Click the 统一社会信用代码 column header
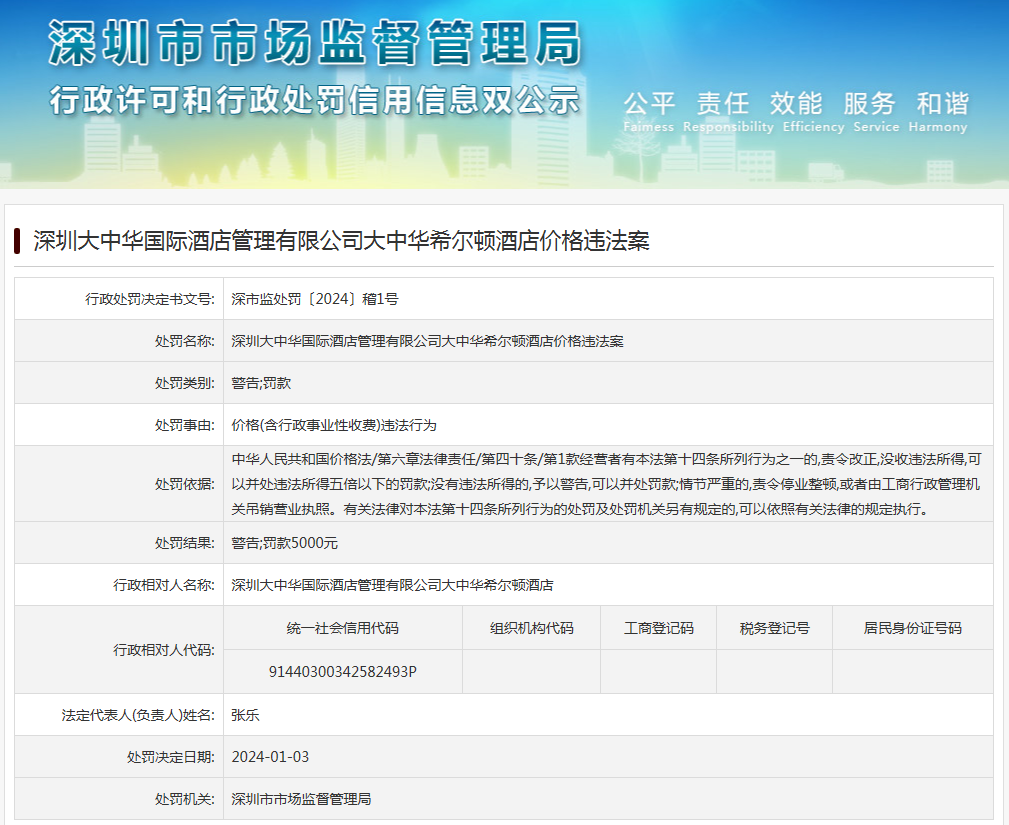The height and width of the screenshot is (825, 1009). point(342,628)
